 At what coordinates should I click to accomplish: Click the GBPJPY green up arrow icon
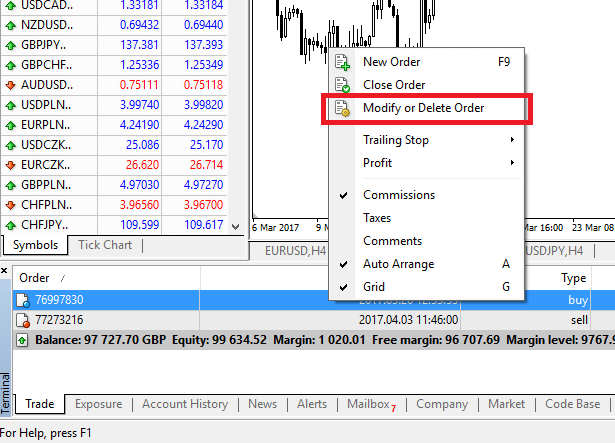pos(10,45)
